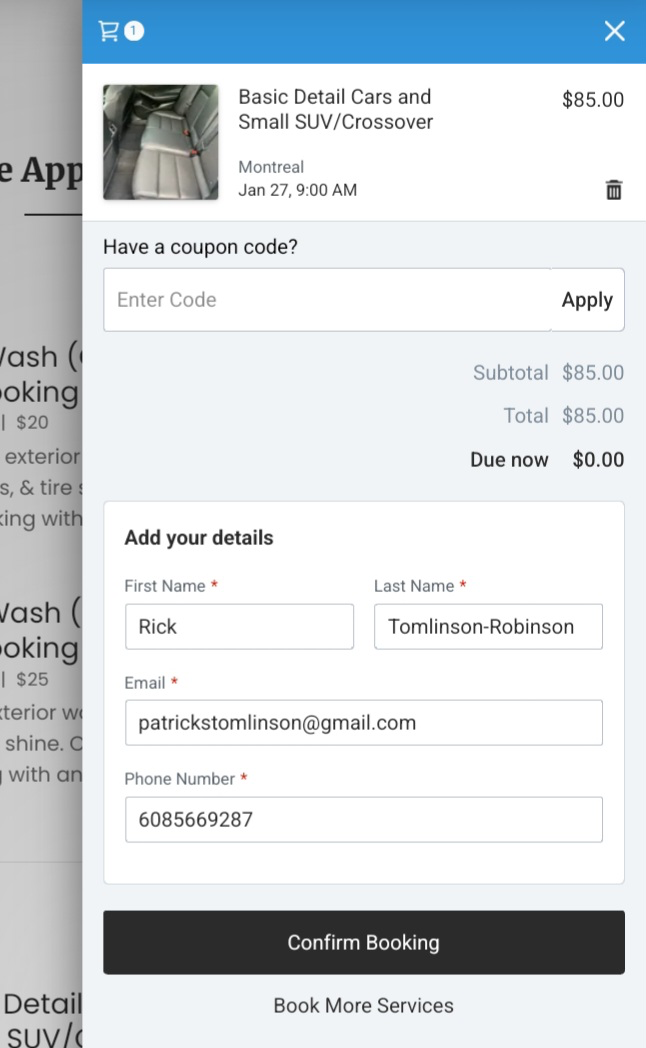Open the shopping cart icon

(109, 31)
